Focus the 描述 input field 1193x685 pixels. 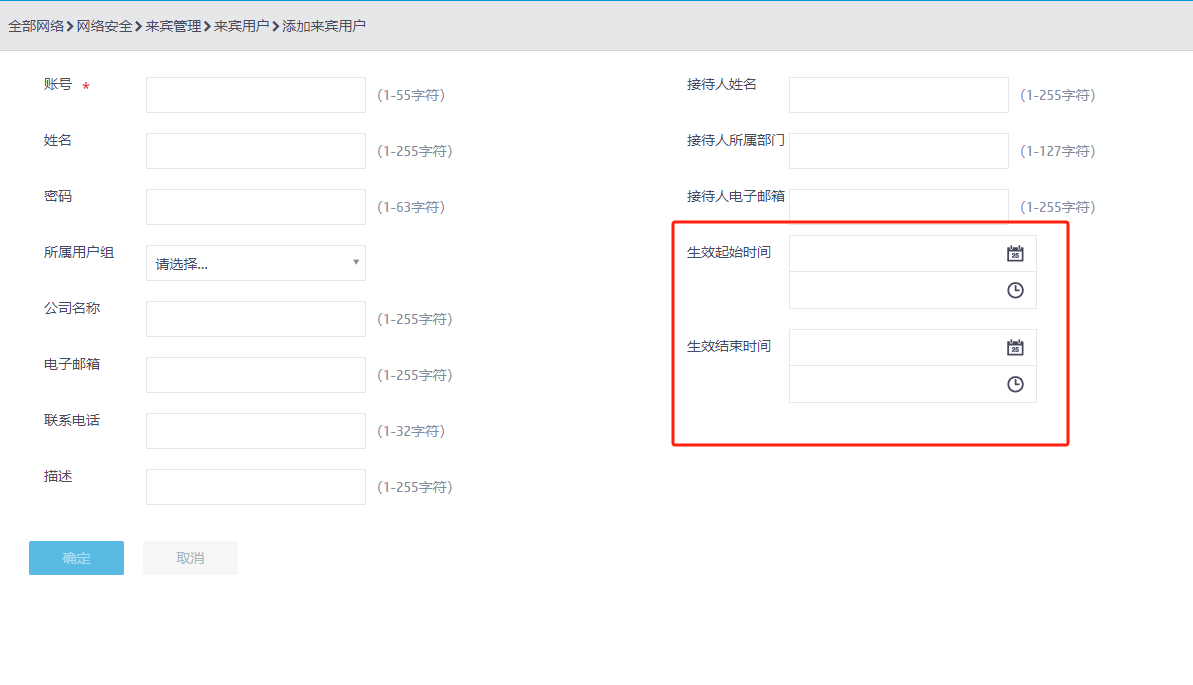click(256, 487)
